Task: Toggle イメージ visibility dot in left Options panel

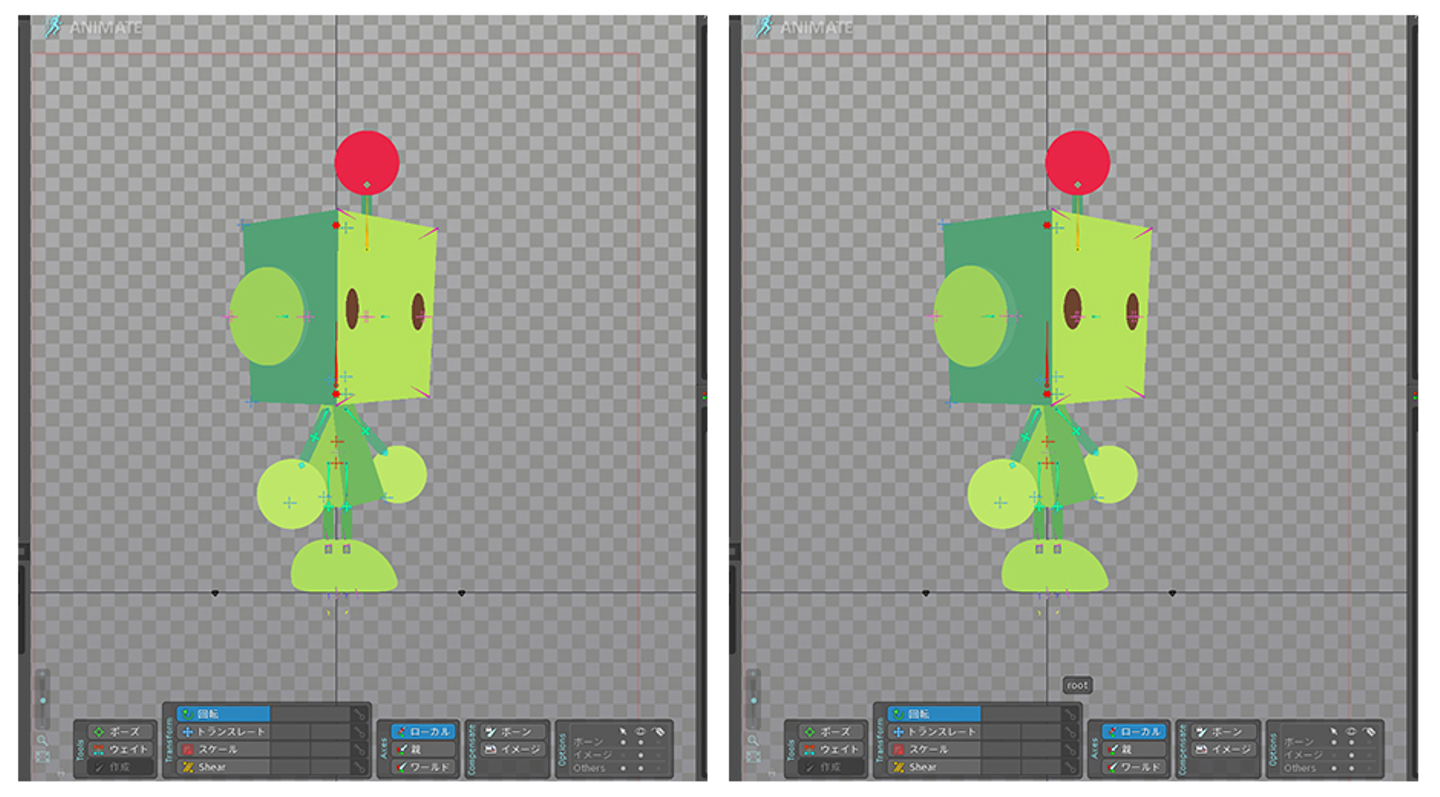Action: [x=641, y=755]
